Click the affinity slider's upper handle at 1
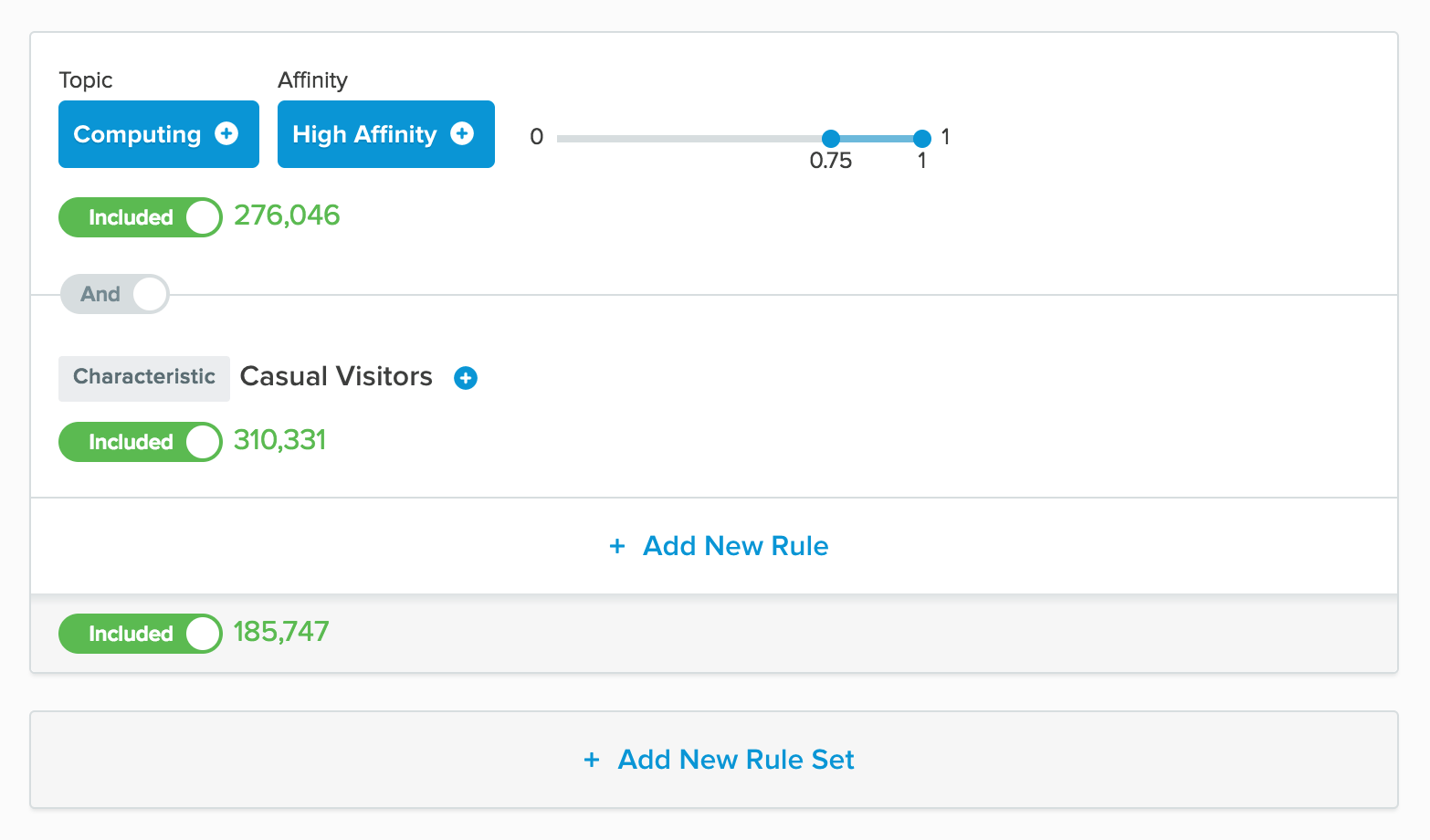 pos(922,139)
